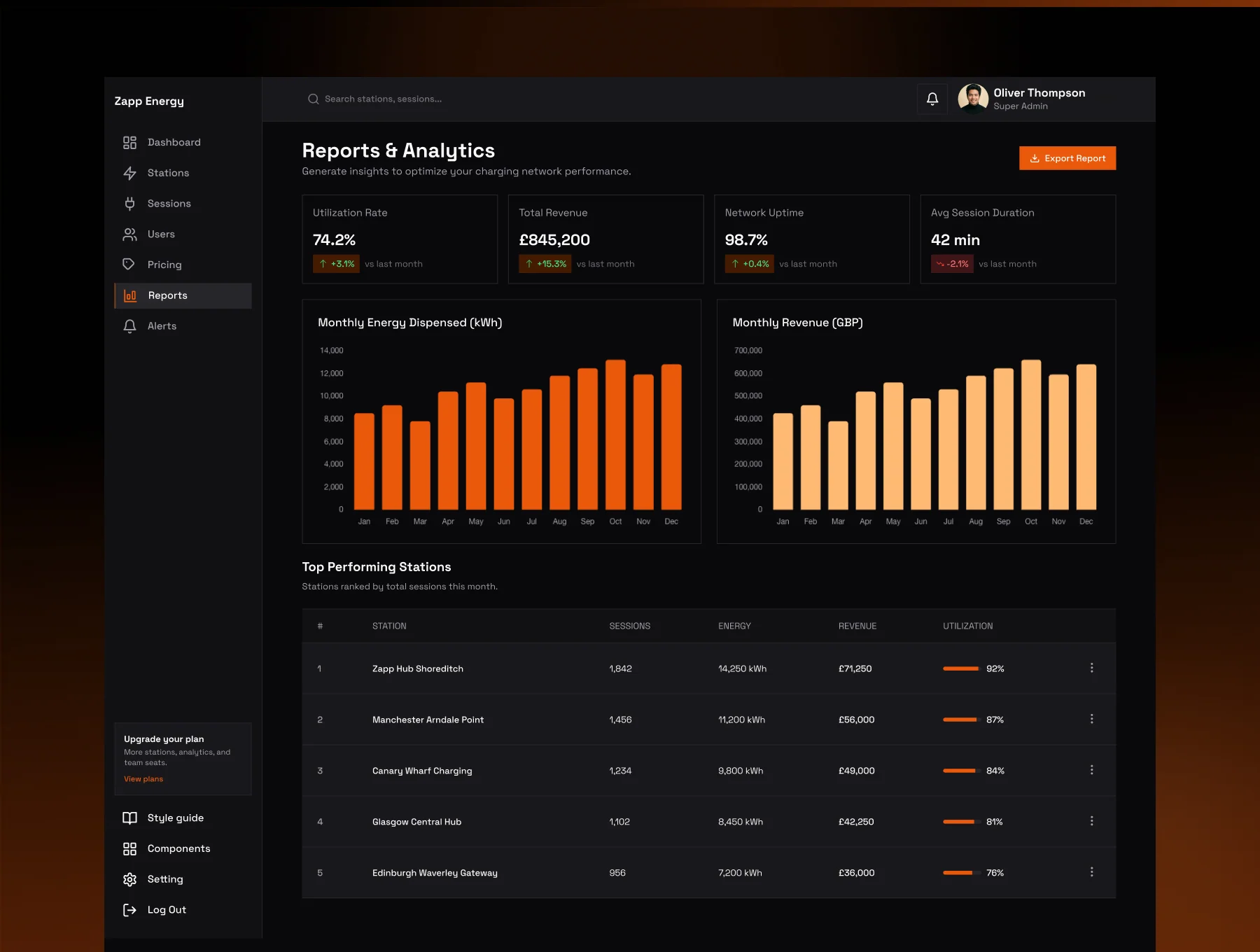Click the 8,450 kWh energy cell

[741, 822]
